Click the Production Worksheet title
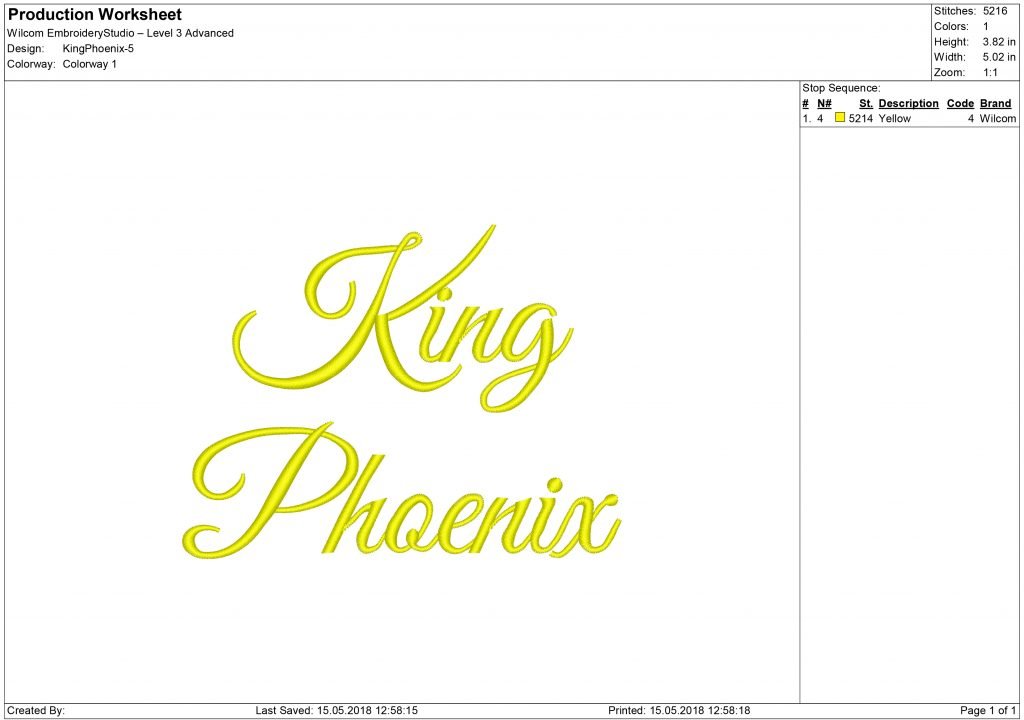The width and height of the screenshot is (1024, 720). 94,14
